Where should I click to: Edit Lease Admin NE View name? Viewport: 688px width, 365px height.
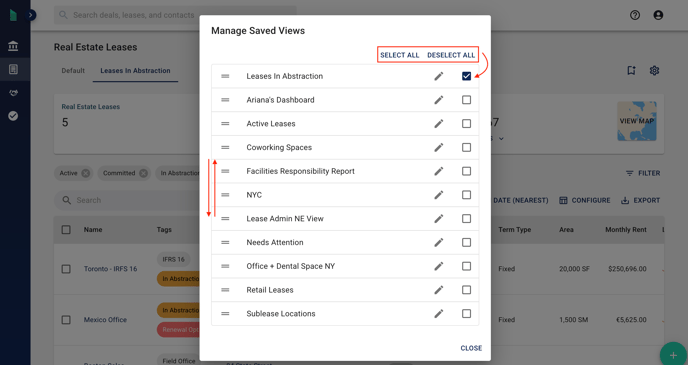click(x=438, y=218)
